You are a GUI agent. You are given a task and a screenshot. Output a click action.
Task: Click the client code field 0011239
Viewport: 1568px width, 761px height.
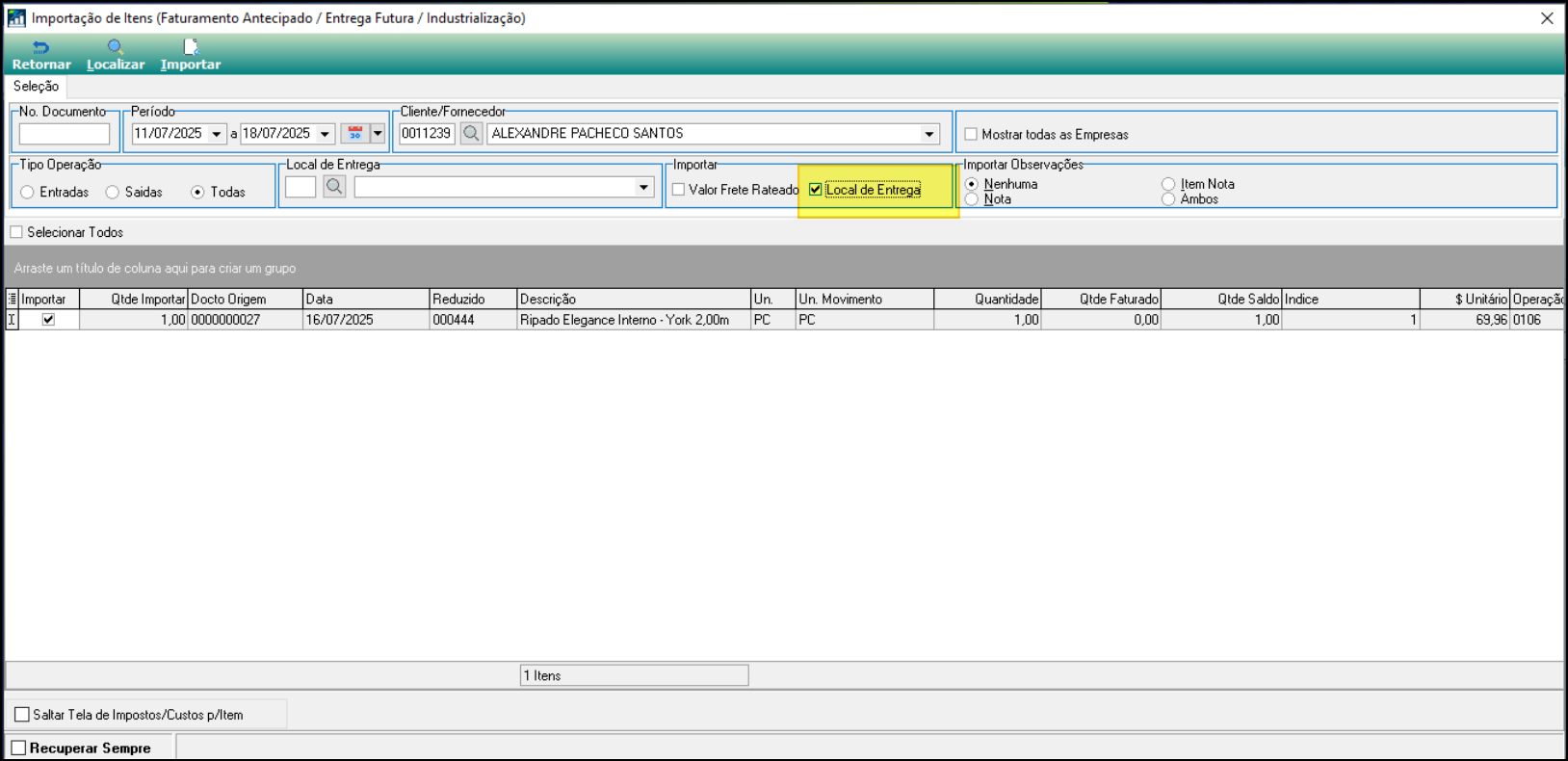click(427, 134)
